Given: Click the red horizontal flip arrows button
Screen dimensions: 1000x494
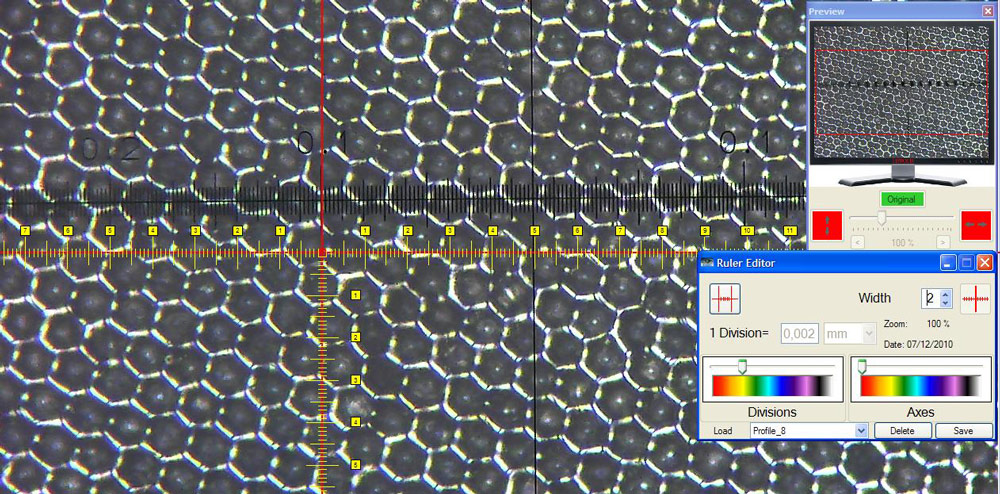Looking at the screenshot, I should 976,225.
